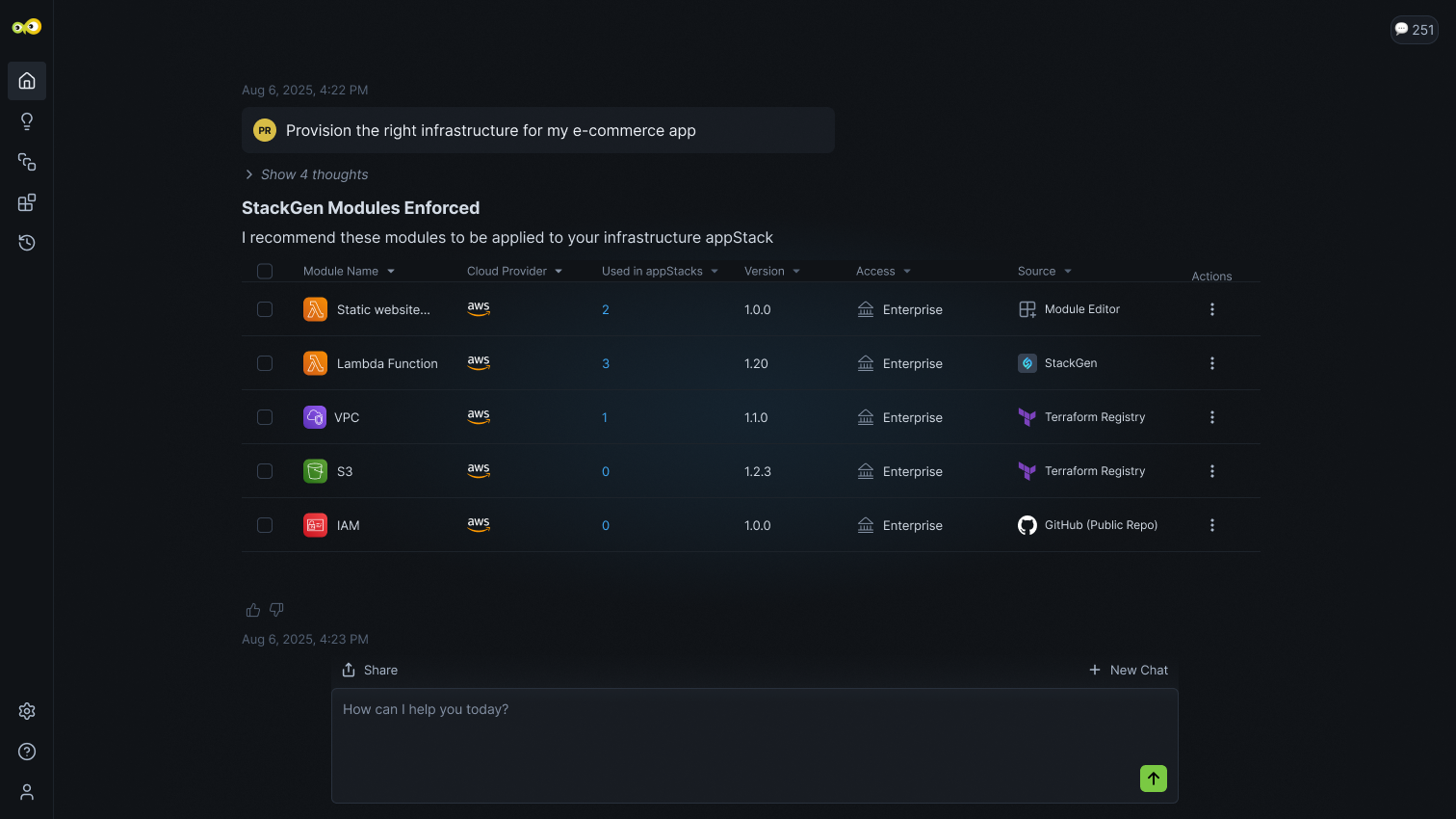The image size is (1456, 819).
Task: Click the Share button
Action: 370,670
